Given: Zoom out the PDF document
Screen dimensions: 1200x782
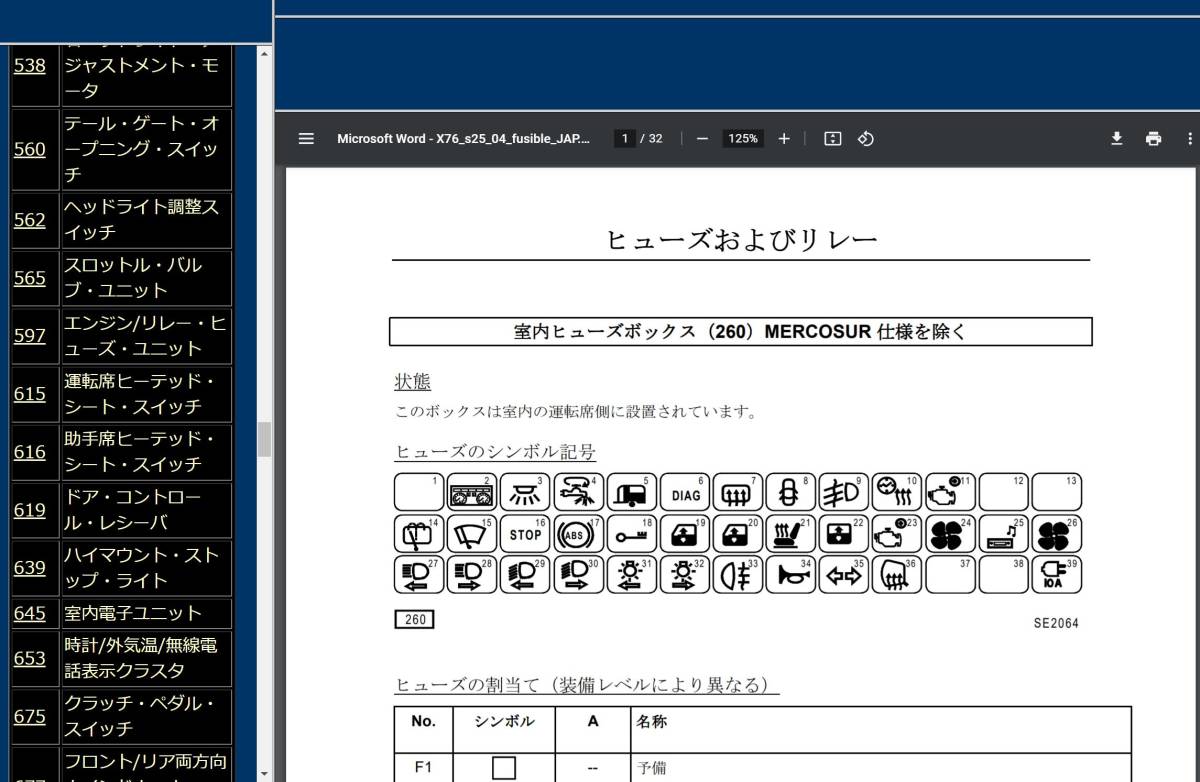Looking at the screenshot, I should (702, 139).
